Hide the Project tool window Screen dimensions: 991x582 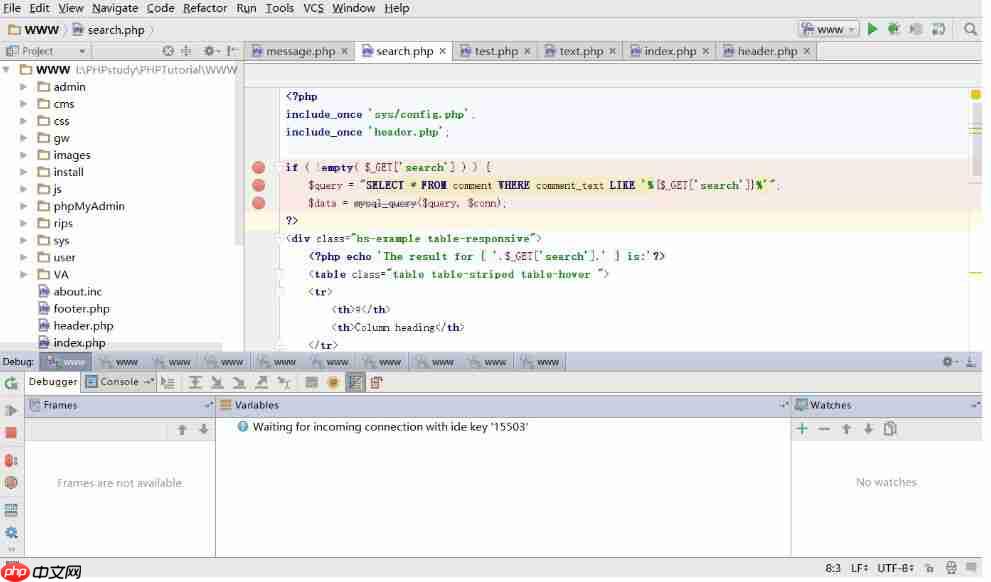233,51
